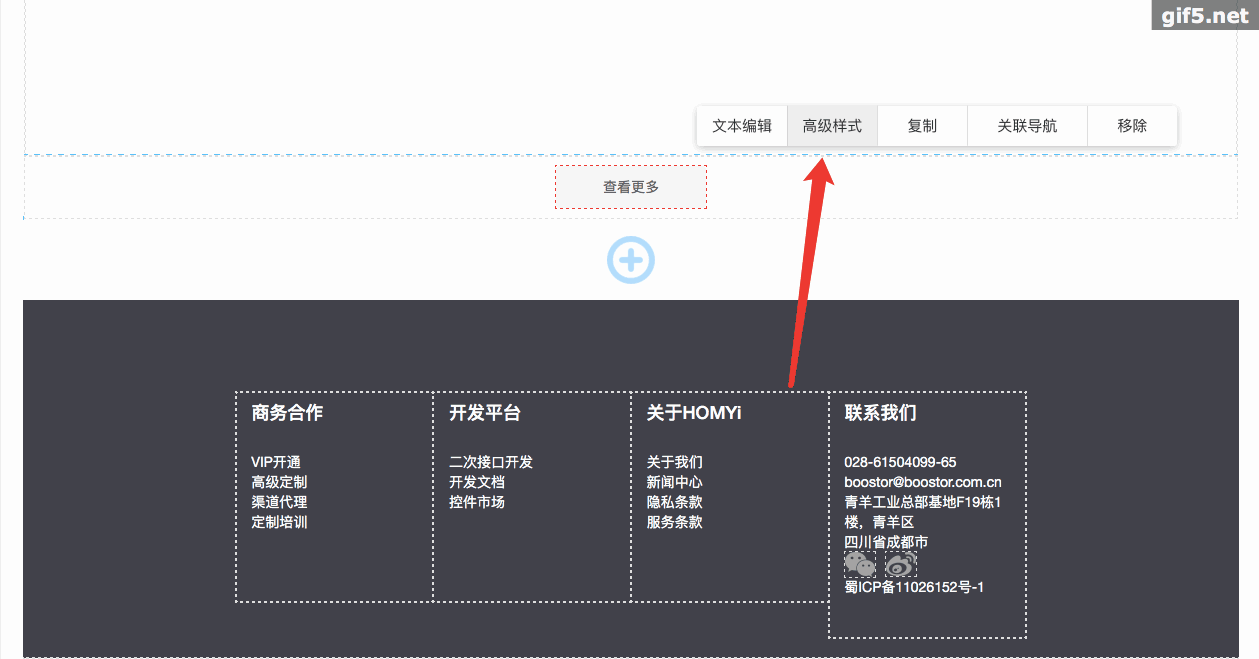Open the 定制培训 footer link

point(279,522)
